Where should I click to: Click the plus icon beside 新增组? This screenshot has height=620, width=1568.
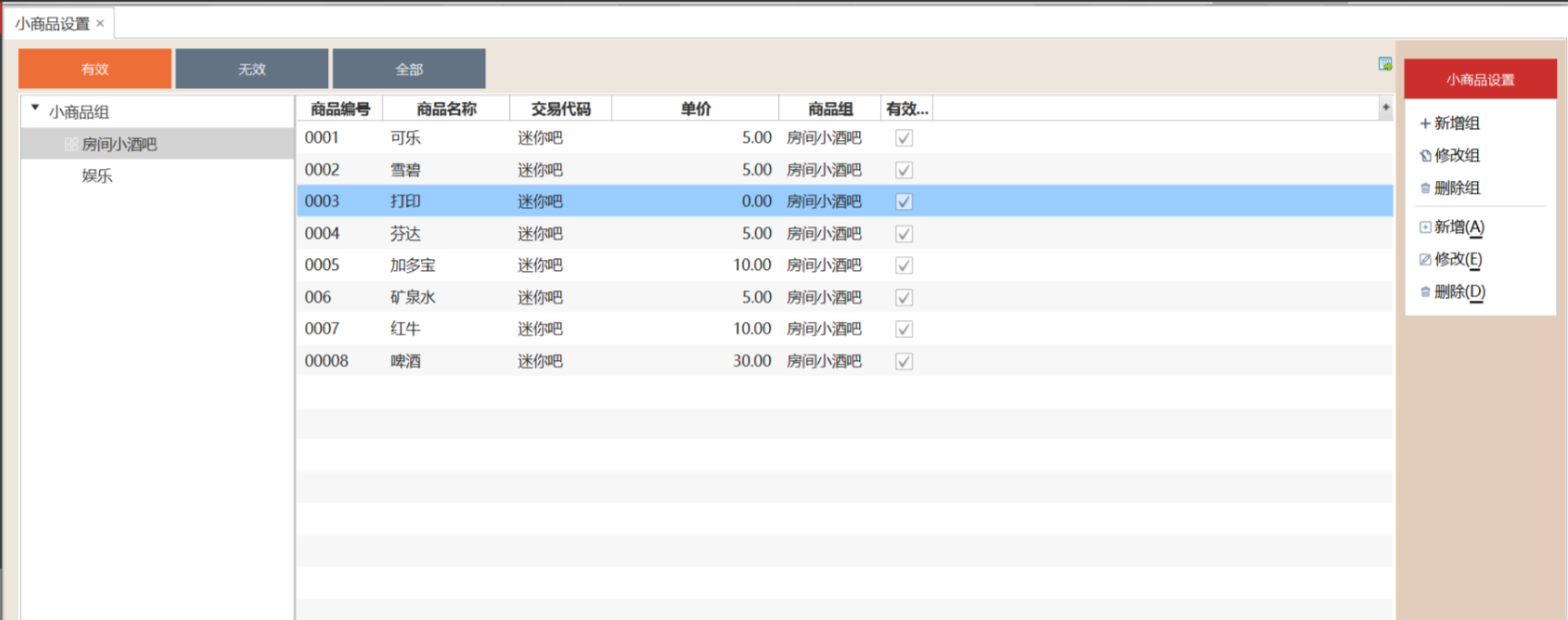(1424, 124)
